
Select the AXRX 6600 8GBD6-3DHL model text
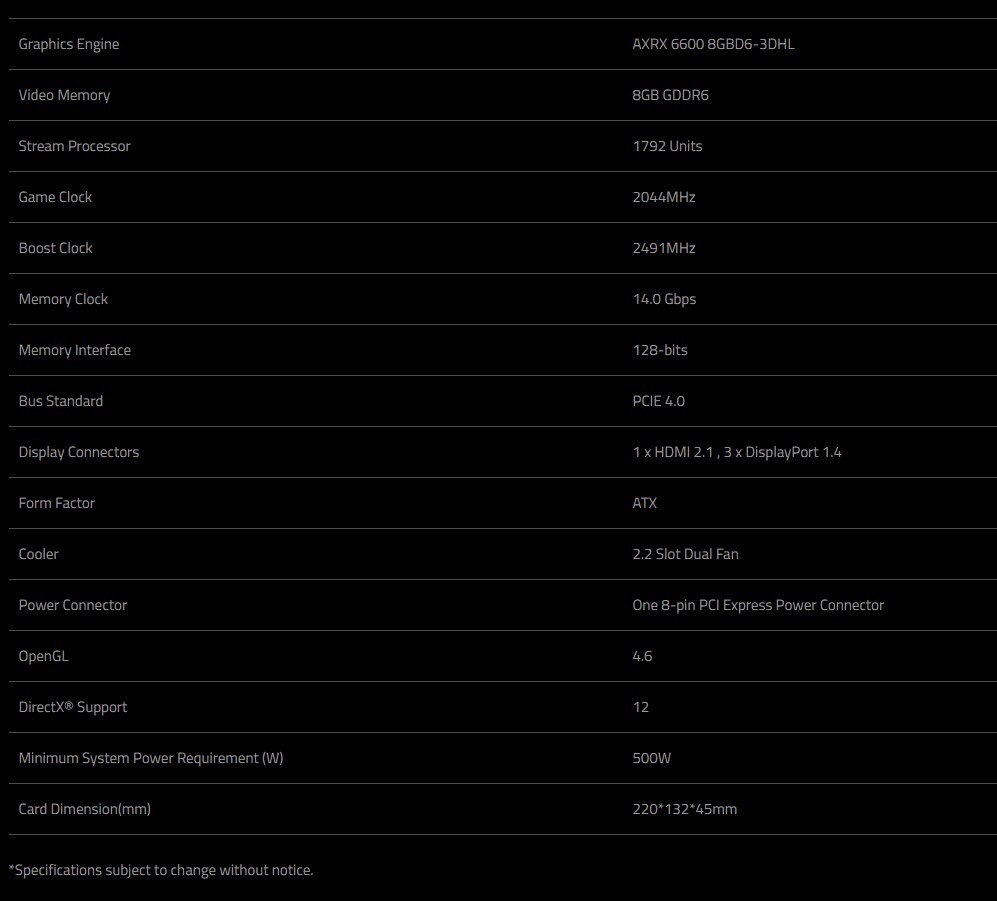tap(713, 44)
